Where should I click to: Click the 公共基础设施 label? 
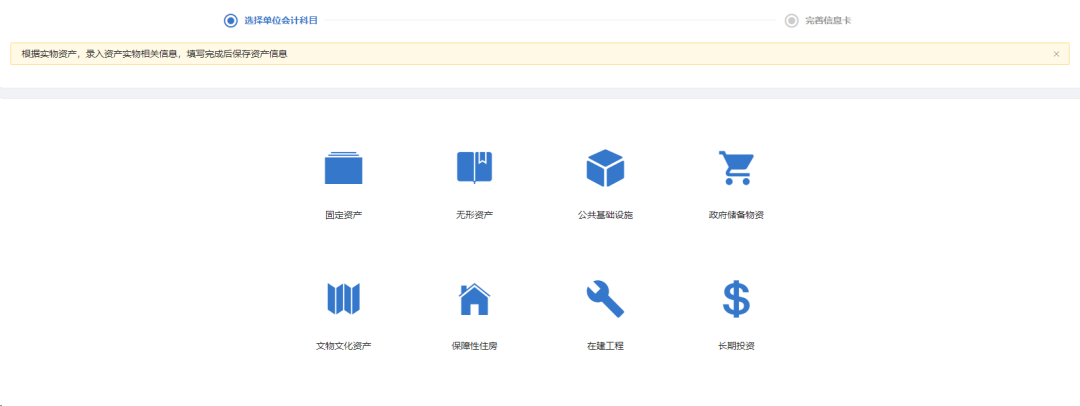tap(605, 215)
